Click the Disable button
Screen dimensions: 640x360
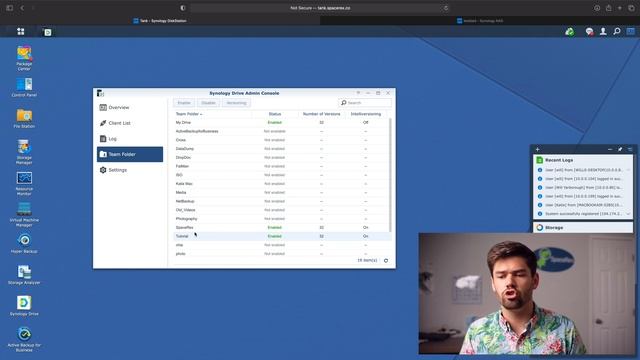pyautogui.click(x=208, y=103)
